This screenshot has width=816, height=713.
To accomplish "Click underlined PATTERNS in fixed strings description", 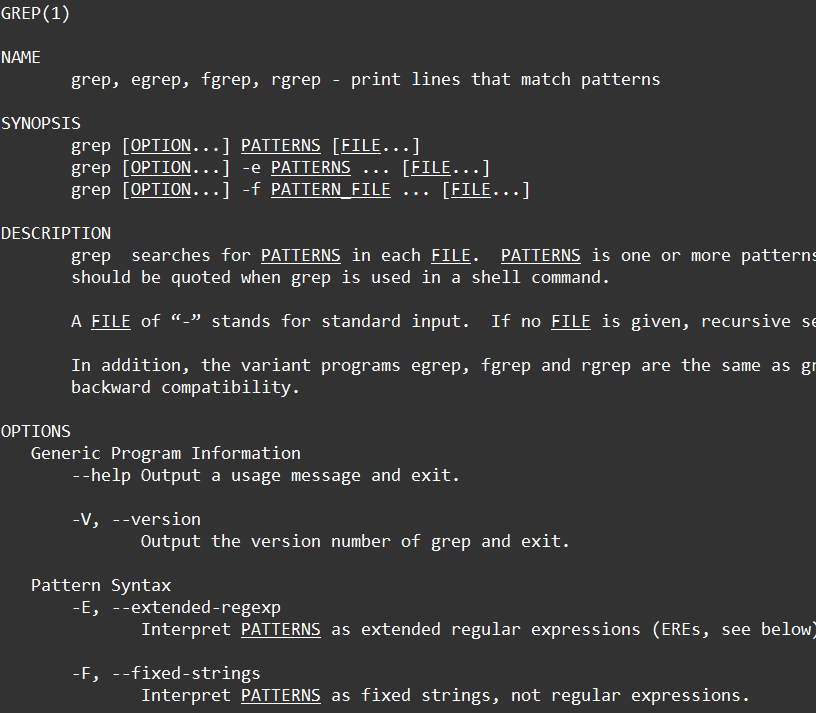I will (280, 695).
